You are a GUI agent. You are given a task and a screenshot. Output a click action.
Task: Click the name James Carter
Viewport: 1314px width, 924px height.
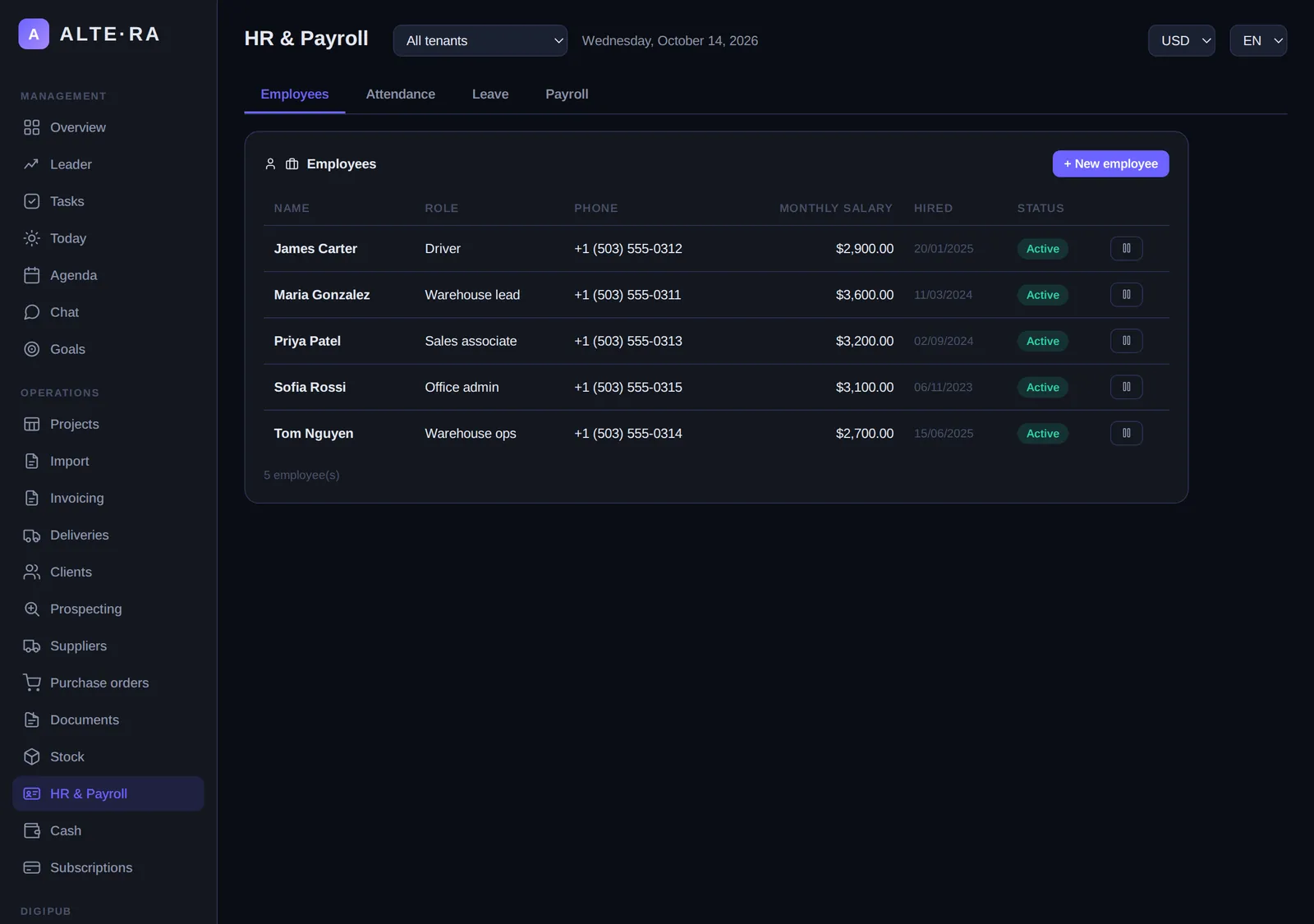click(x=315, y=248)
